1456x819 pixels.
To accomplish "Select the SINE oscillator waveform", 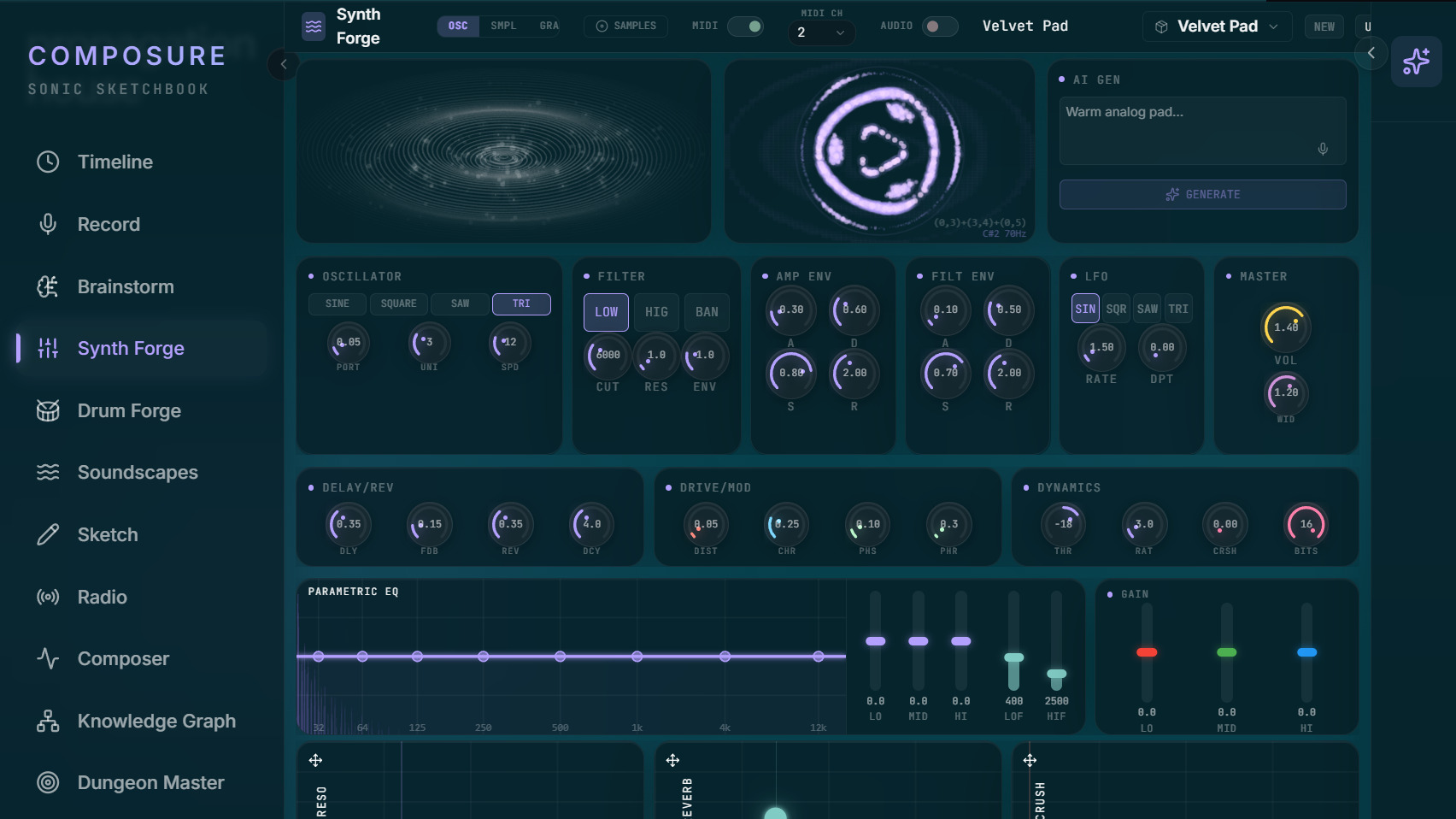I will coord(338,303).
